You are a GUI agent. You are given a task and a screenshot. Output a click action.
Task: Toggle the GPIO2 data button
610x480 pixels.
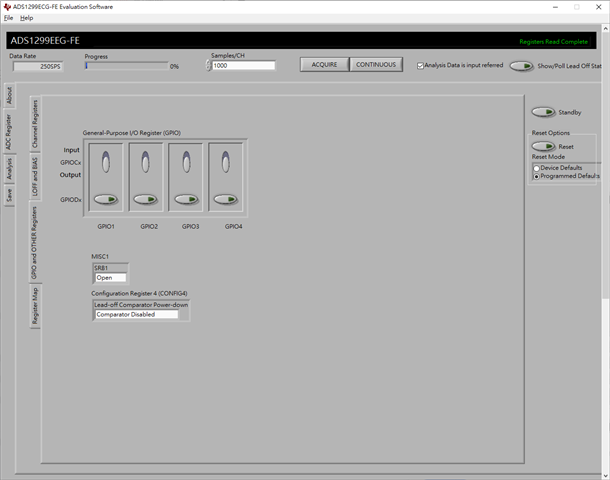point(145,200)
